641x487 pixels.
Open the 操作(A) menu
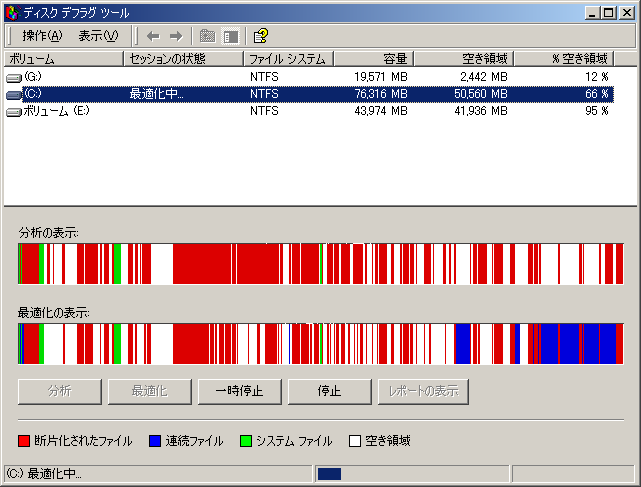click(42, 36)
